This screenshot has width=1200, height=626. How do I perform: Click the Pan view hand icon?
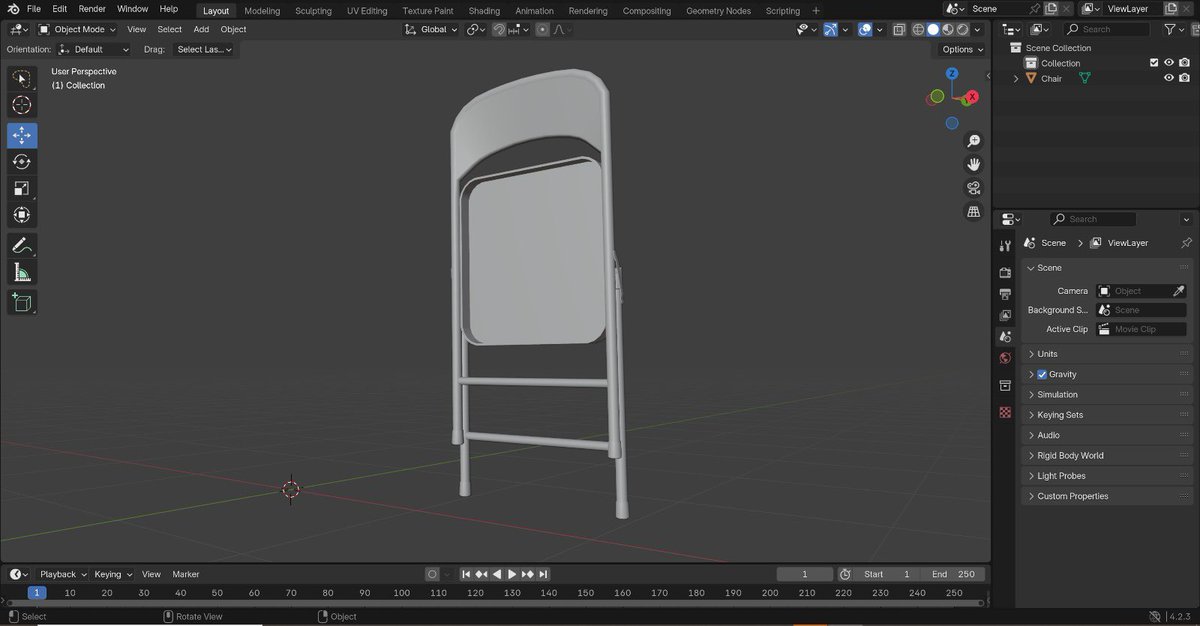pos(973,164)
